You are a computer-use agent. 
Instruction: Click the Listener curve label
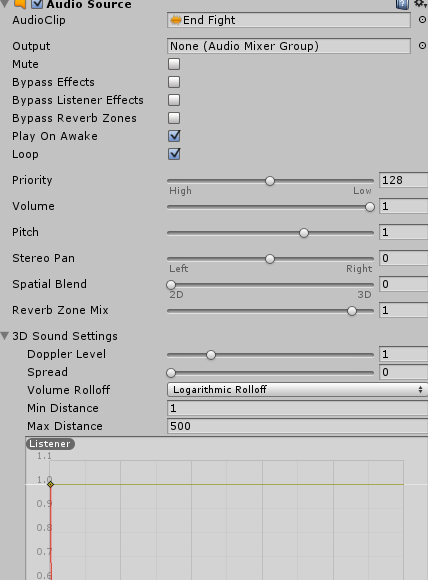pyautogui.click(x=50, y=444)
